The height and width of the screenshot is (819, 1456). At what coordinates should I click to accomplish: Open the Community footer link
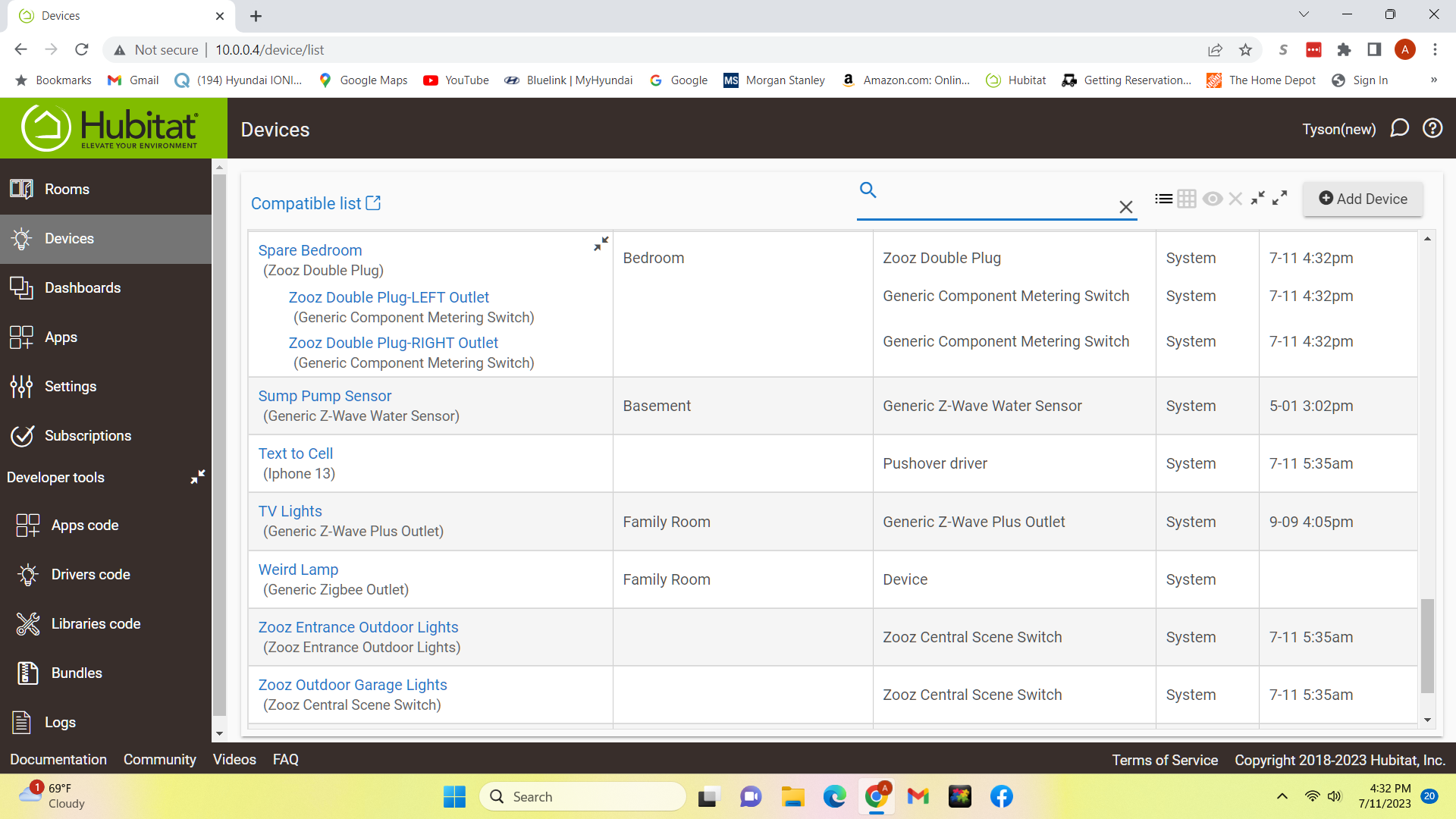coord(159,759)
